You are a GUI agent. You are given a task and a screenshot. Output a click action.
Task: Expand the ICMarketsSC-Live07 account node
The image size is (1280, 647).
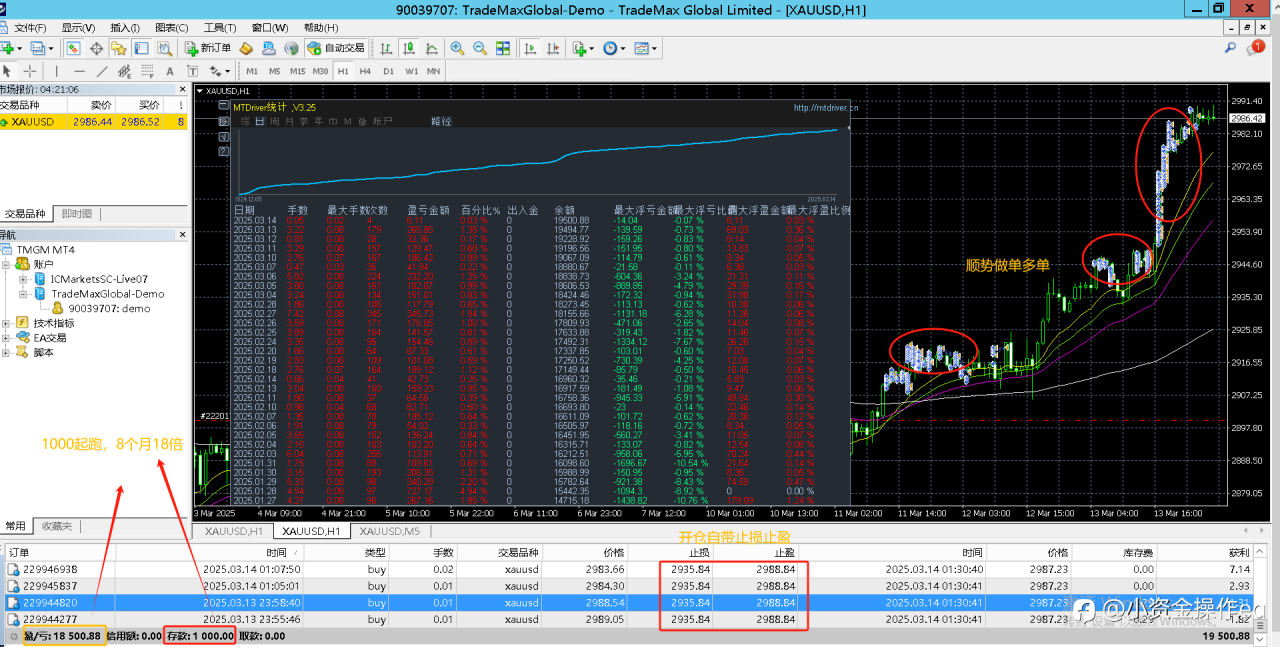click(24, 279)
